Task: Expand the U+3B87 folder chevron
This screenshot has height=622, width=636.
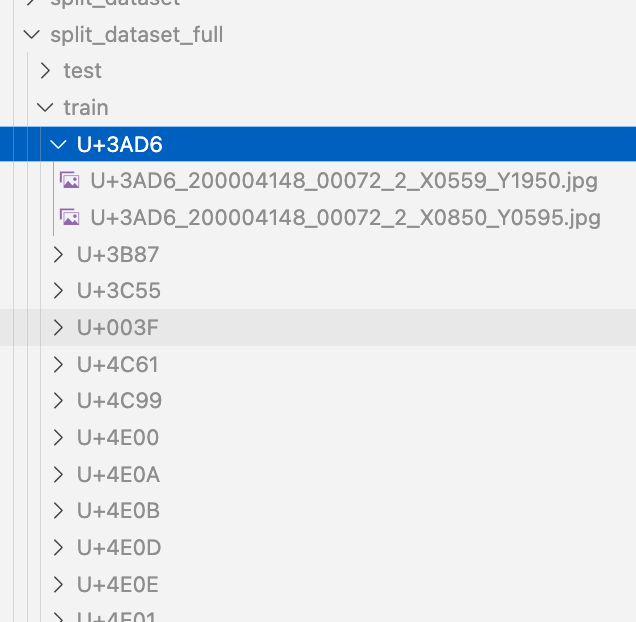Action: [x=58, y=255]
